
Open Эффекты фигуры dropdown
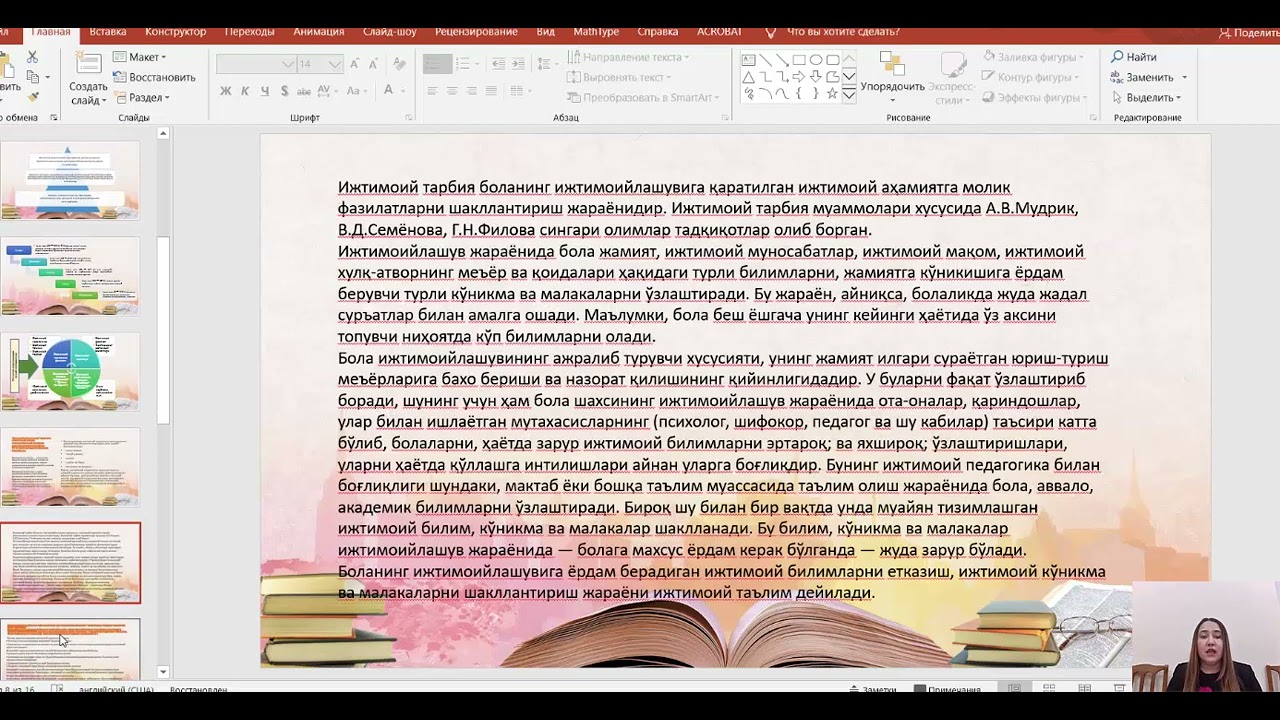click(x=1034, y=98)
